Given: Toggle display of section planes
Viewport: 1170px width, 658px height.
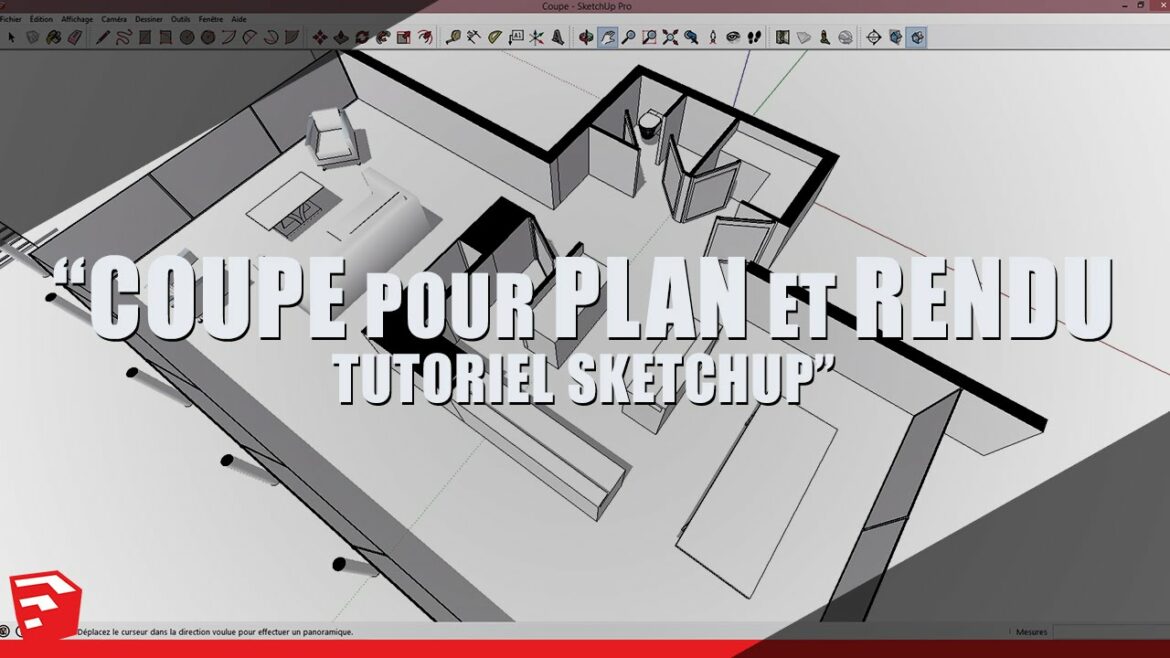Looking at the screenshot, I should click(x=803, y=37).
